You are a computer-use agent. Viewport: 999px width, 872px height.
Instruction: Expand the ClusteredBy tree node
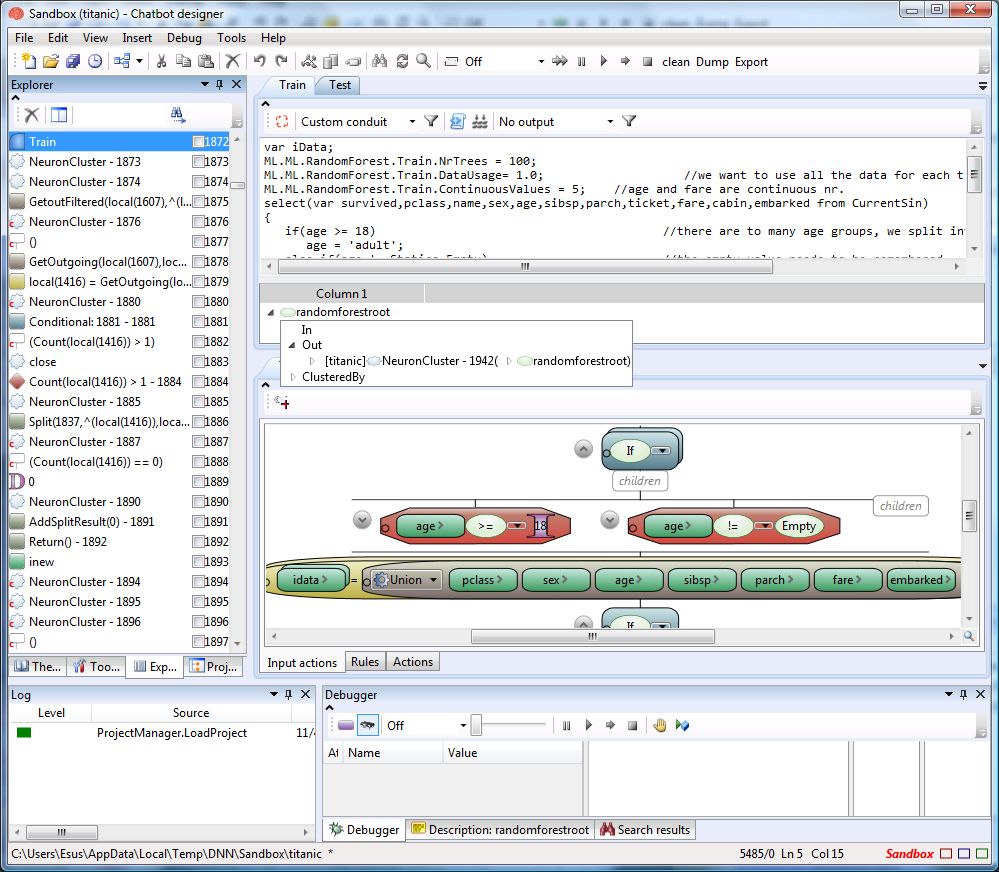tap(293, 378)
